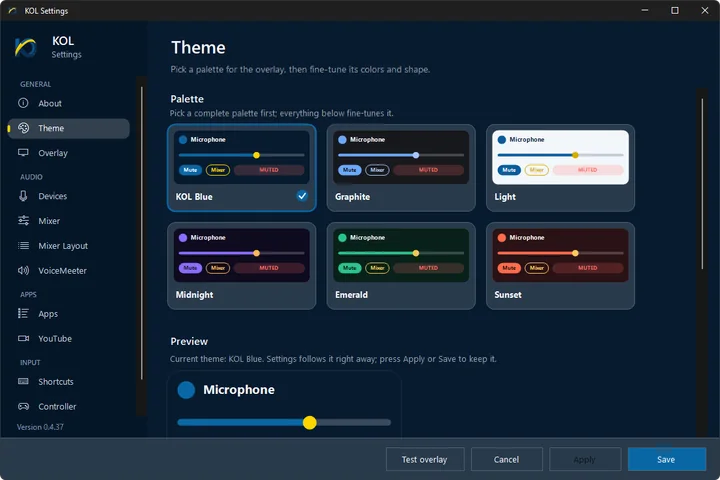The height and width of the screenshot is (480, 720).
Task: Click the main content vertical scrollbar
Action: tap(702, 184)
